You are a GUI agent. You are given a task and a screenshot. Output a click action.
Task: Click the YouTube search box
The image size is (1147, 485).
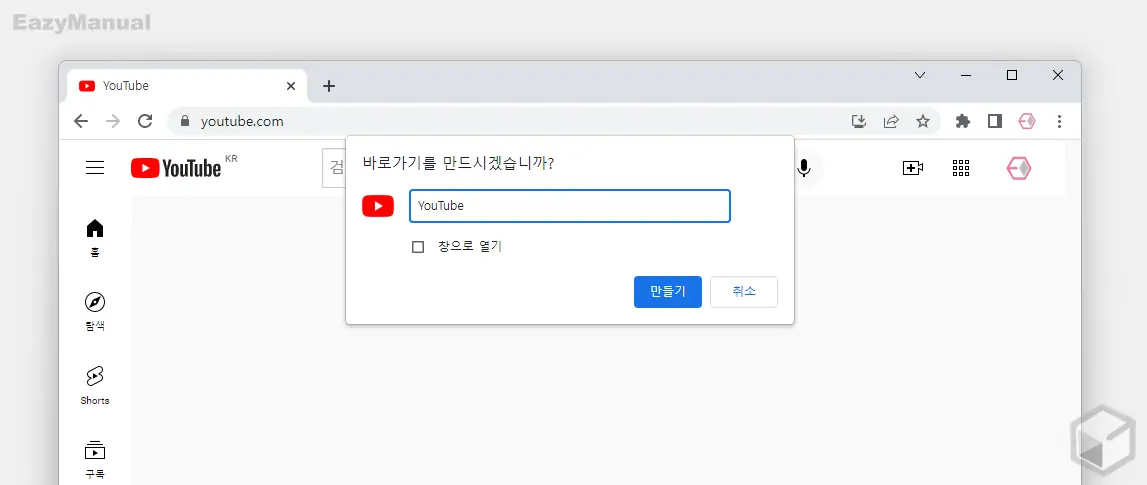point(334,168)
